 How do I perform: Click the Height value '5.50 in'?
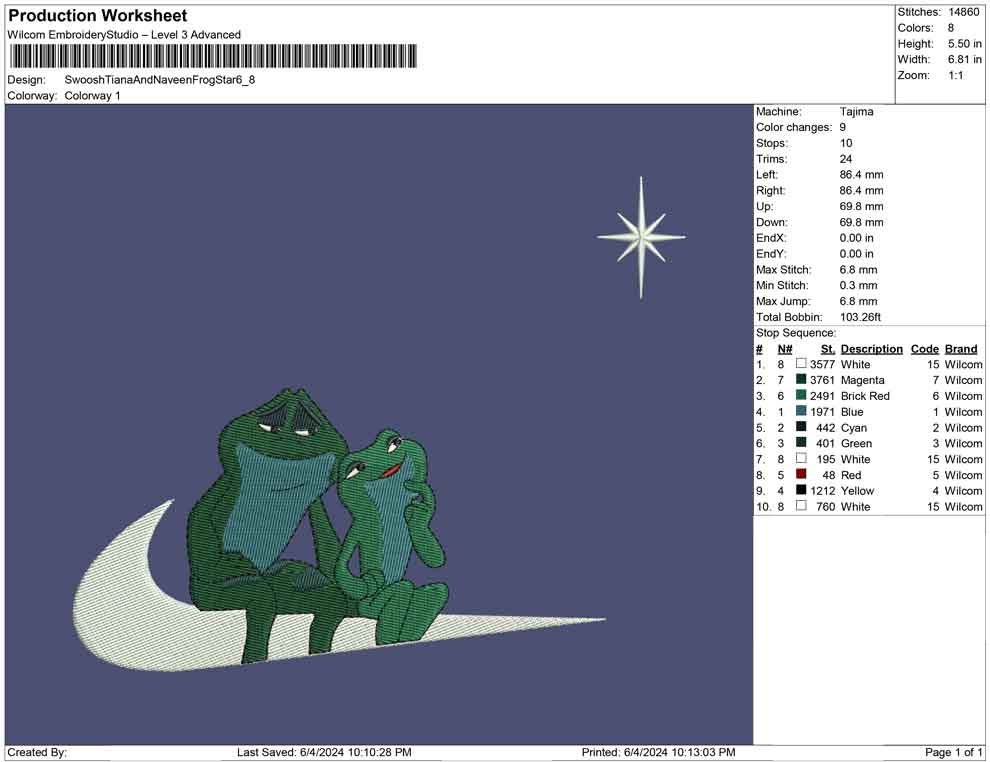tap(965, 44)
